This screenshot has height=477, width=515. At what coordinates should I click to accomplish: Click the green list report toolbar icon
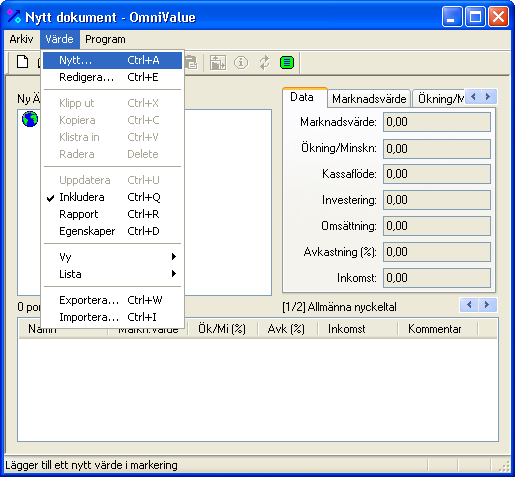[287, 62]
